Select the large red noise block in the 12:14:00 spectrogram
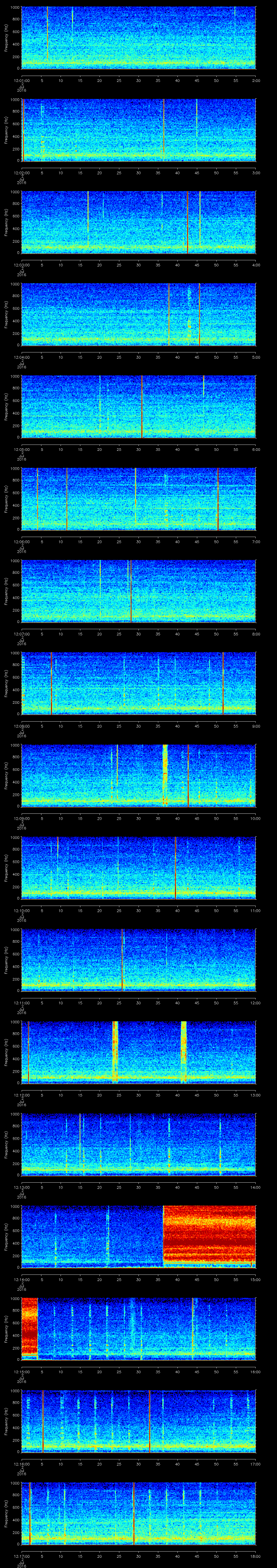This screenshot has width=277, height=1568. (209, 1236)
